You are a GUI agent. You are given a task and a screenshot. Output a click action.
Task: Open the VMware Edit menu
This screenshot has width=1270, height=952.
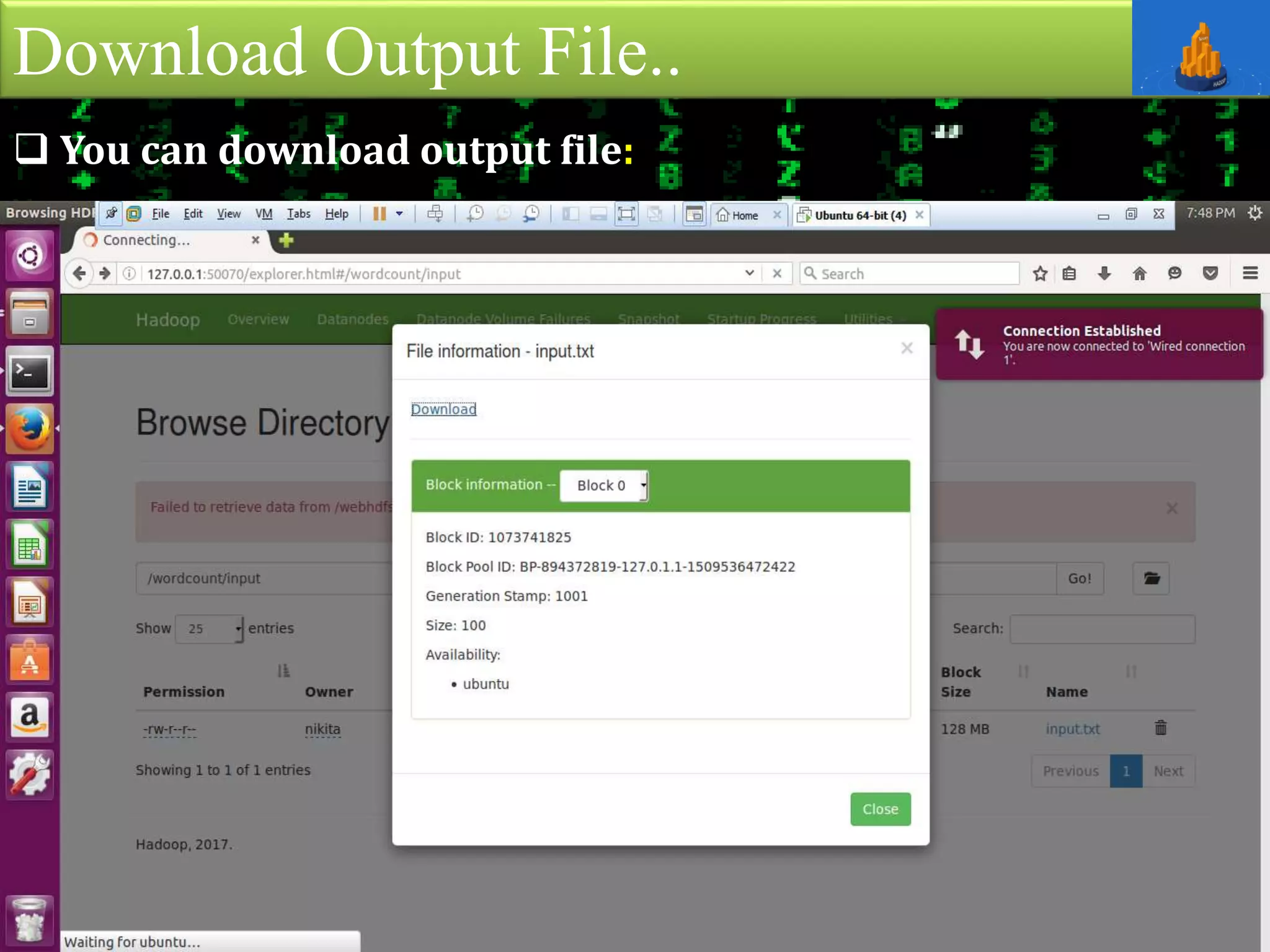[193, 214]
